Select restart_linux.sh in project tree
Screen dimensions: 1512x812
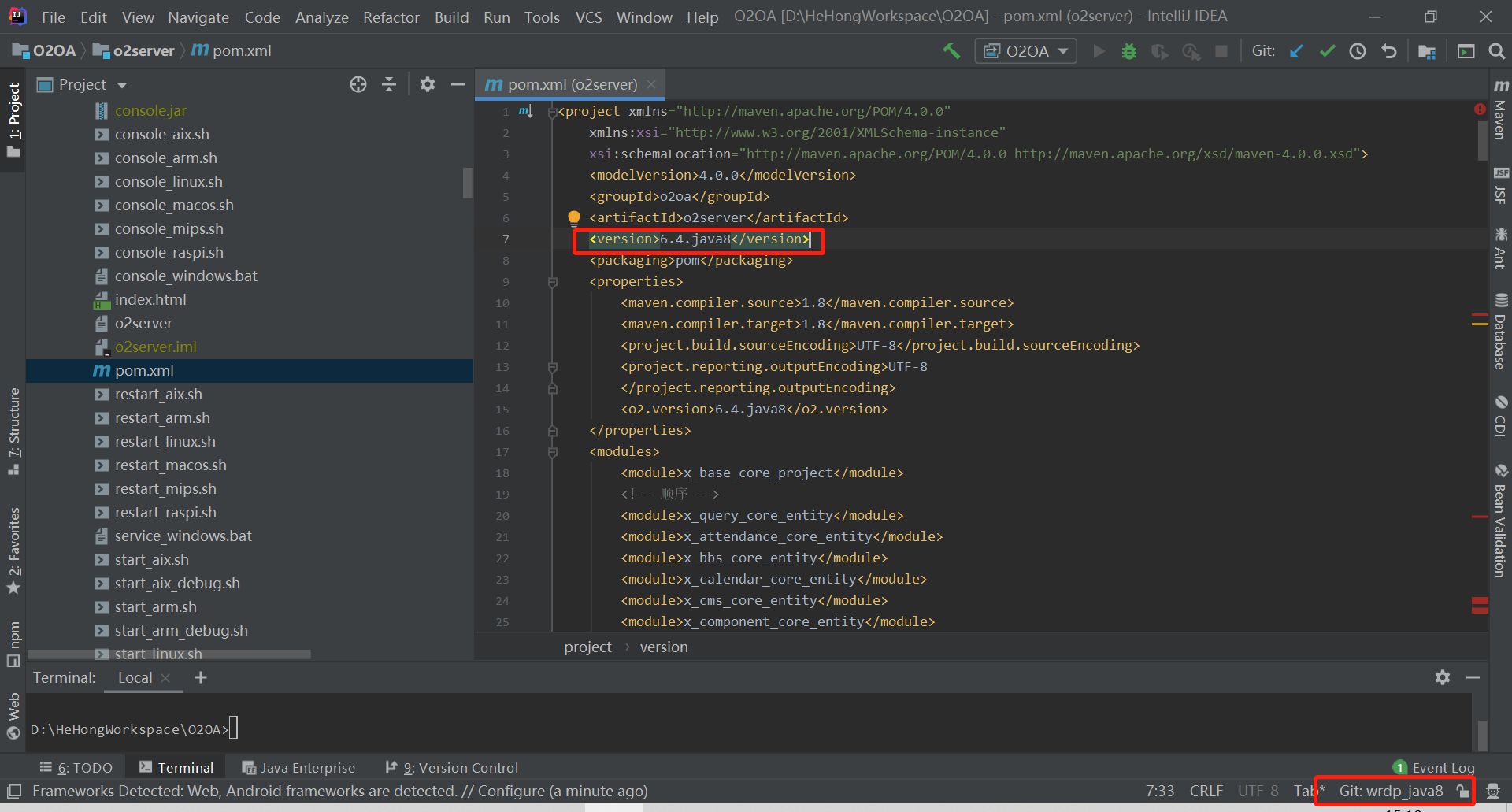(165, 442)
